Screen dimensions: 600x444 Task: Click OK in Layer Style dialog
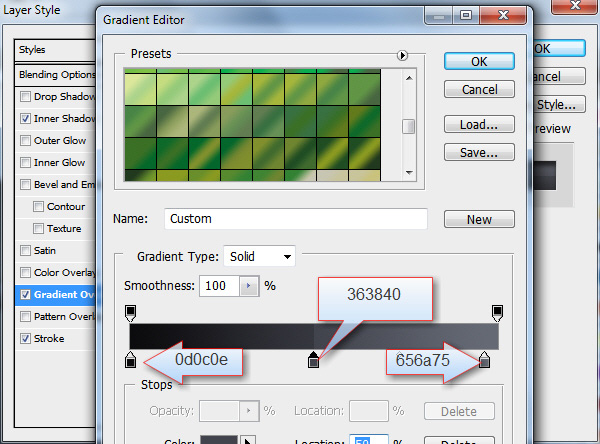click(559, 49)
